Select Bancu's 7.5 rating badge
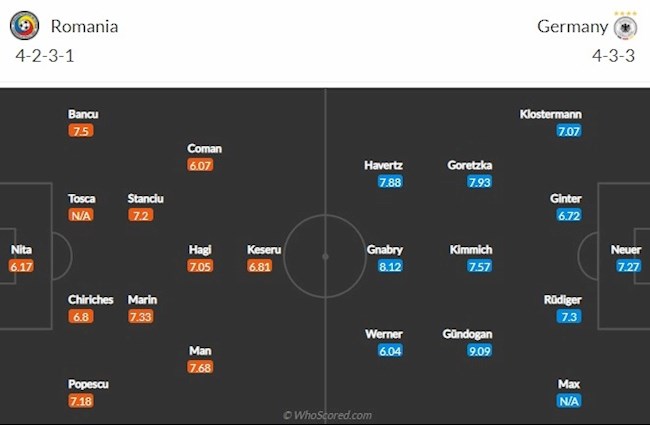This screenshot has height=425, width=650. click(81, 131)
